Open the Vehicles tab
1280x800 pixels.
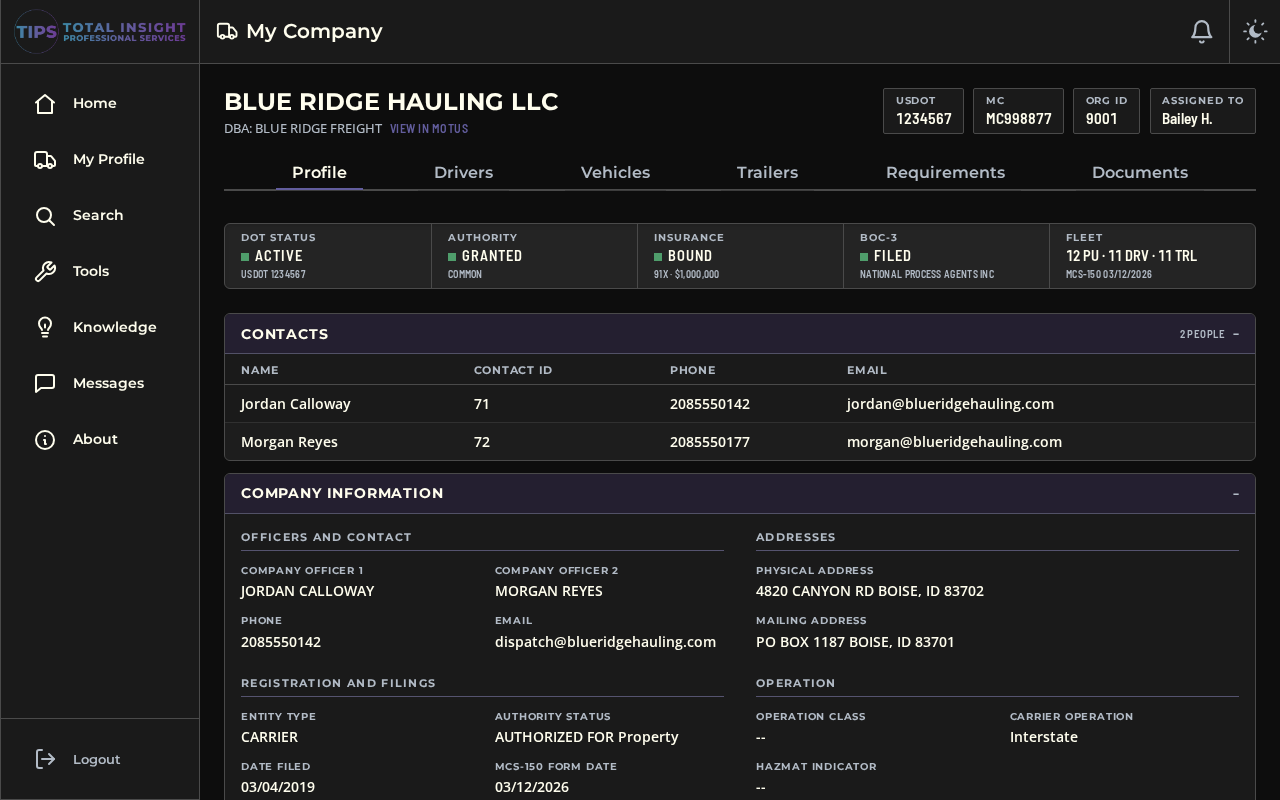pyautogui.click(x=615, y=172)
